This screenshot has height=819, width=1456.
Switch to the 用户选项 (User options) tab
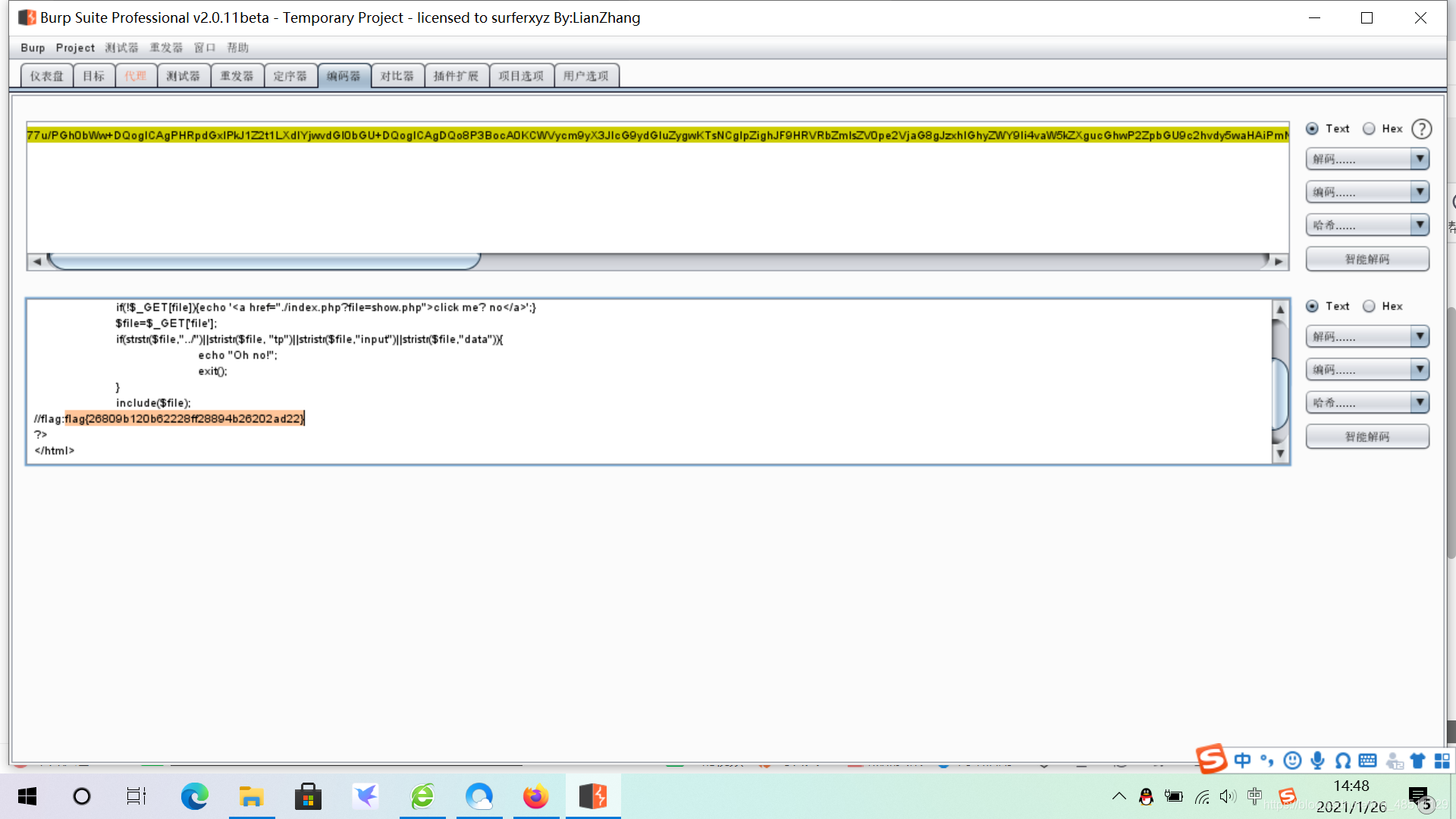(x=586, y=76)
